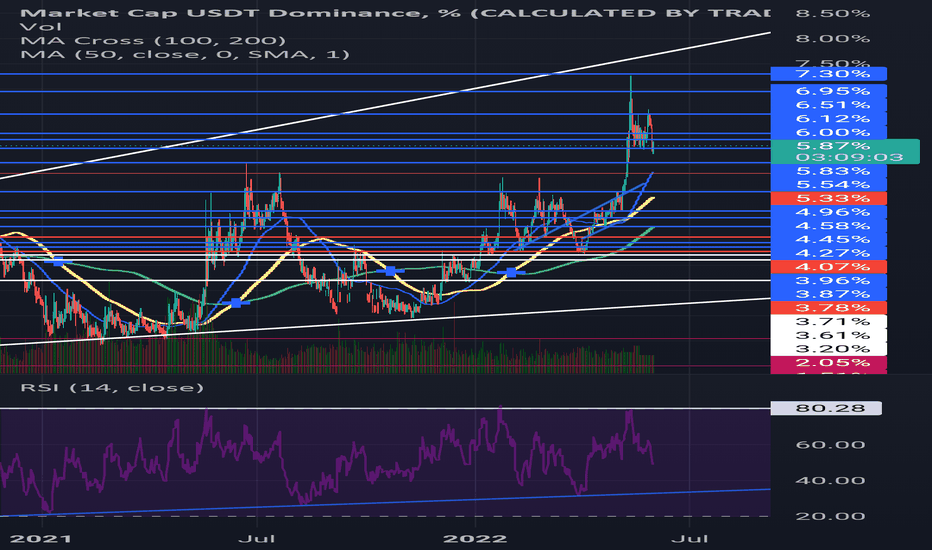Open the MA (50, close, 0, SMA, 1) legend

pyautogui.click(x=185, y=54)
